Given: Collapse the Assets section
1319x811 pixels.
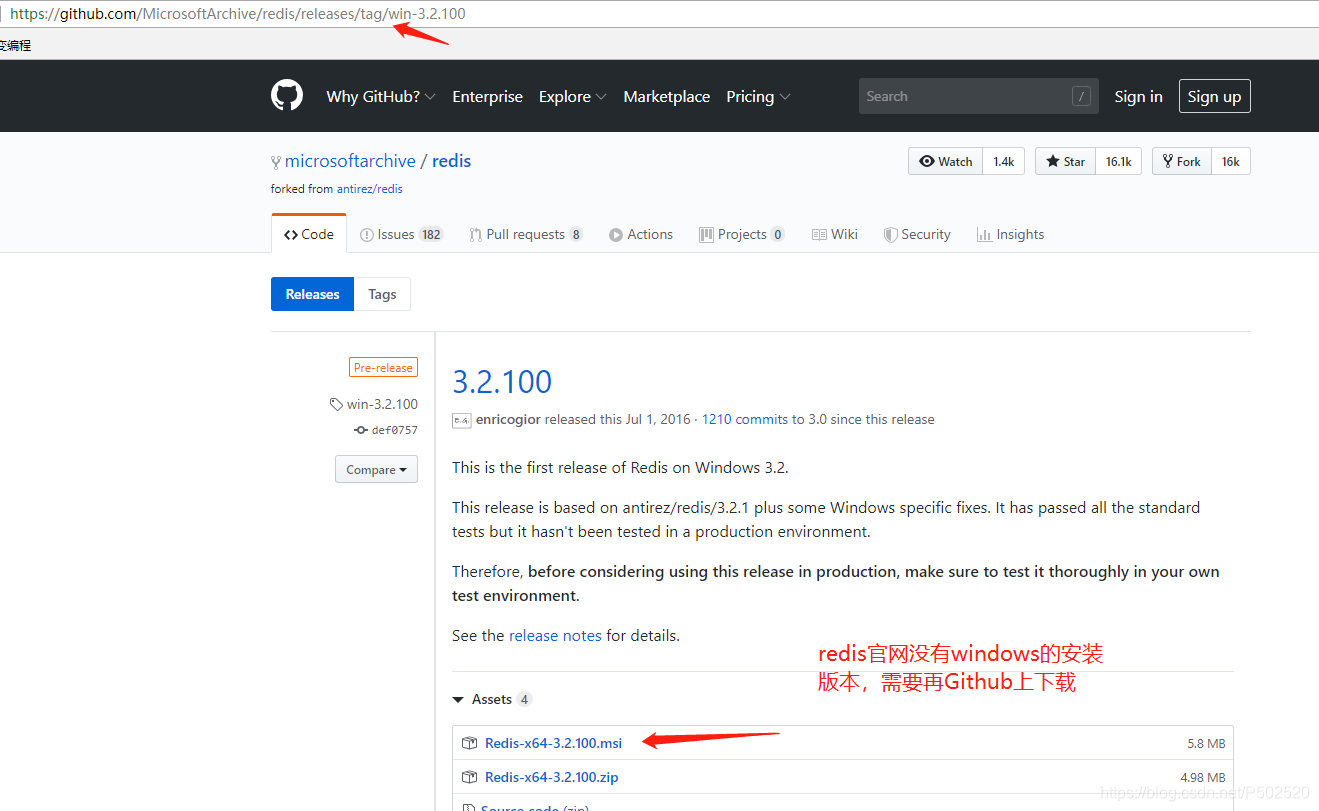Looking at the screenshot, I should (x=492, y=699).
